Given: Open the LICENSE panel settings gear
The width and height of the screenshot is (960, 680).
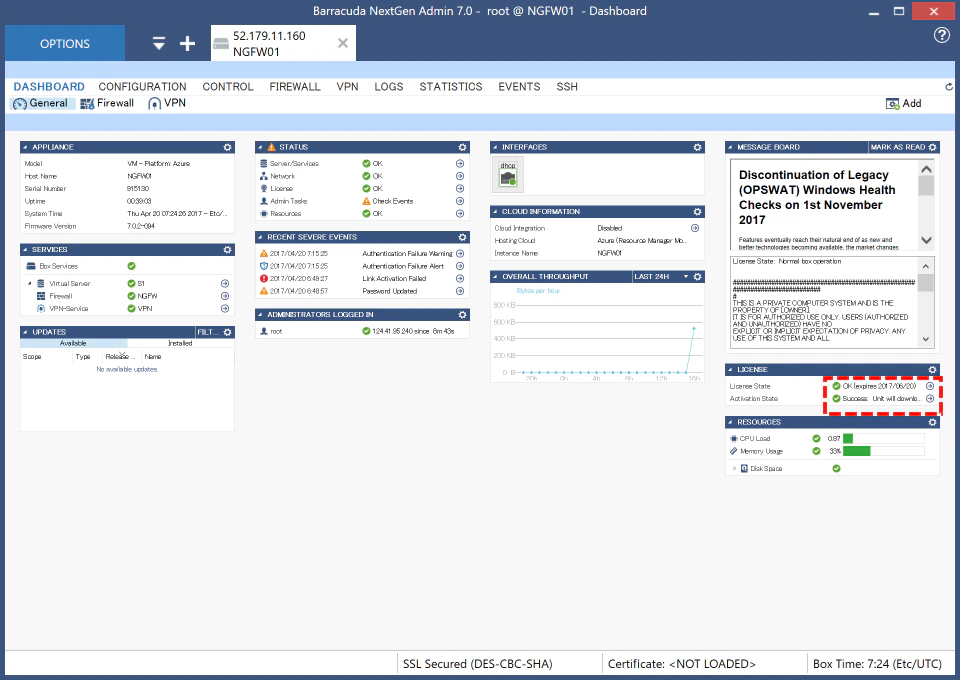Looking at the screenshot, I should click(x=932, y=370).
